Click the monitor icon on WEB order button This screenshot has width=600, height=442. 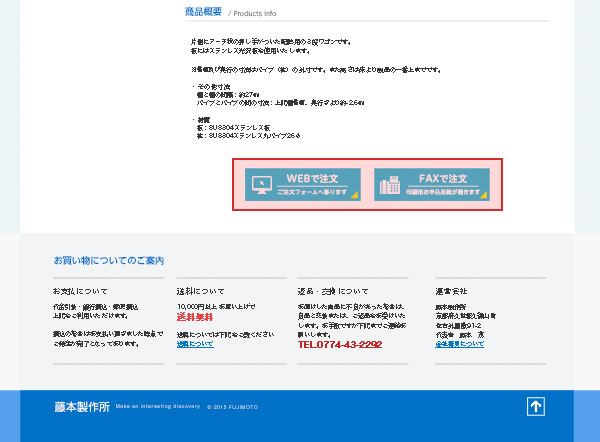[261, 185]
